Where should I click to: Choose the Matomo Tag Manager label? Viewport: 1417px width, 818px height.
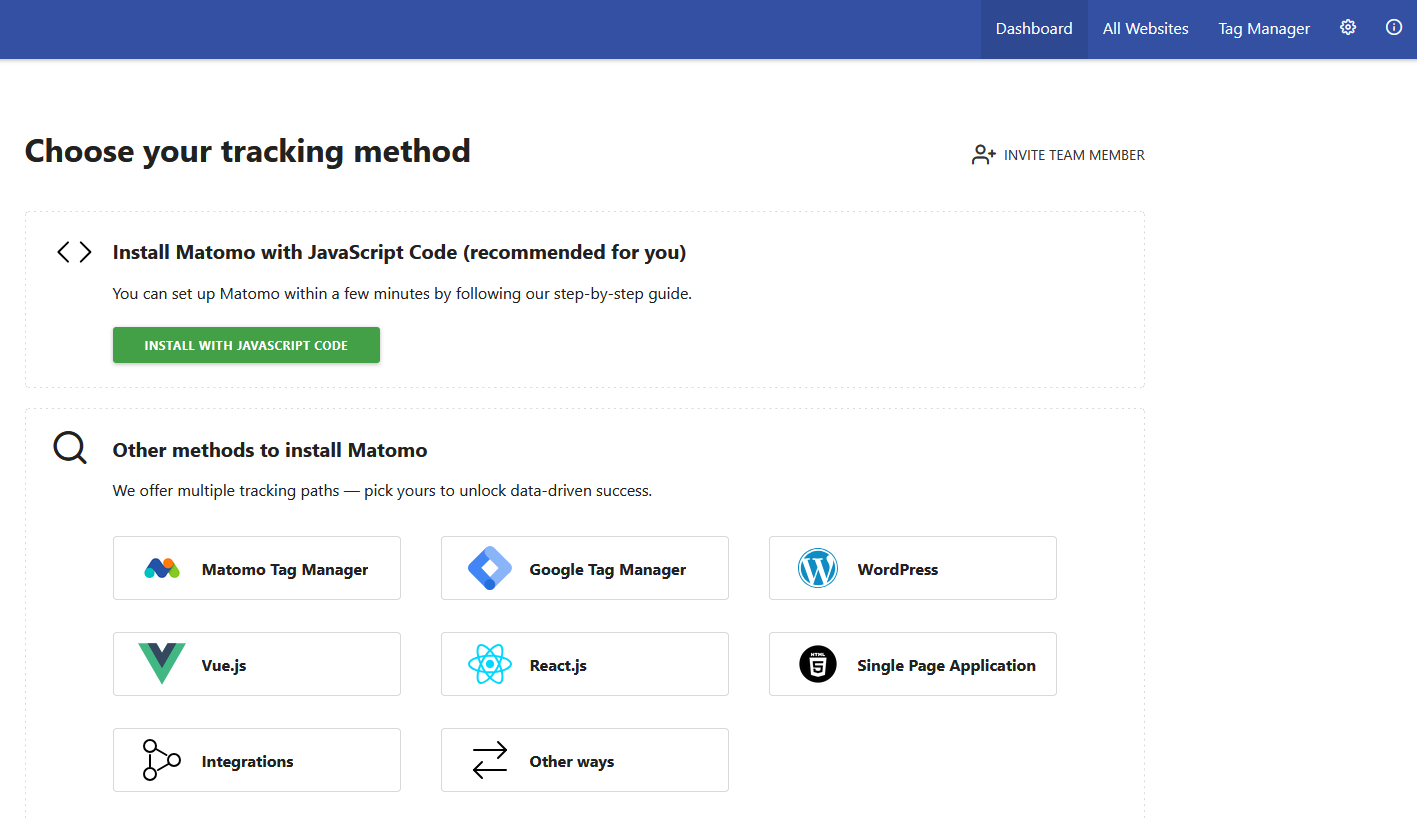click(x=285, y=569)
